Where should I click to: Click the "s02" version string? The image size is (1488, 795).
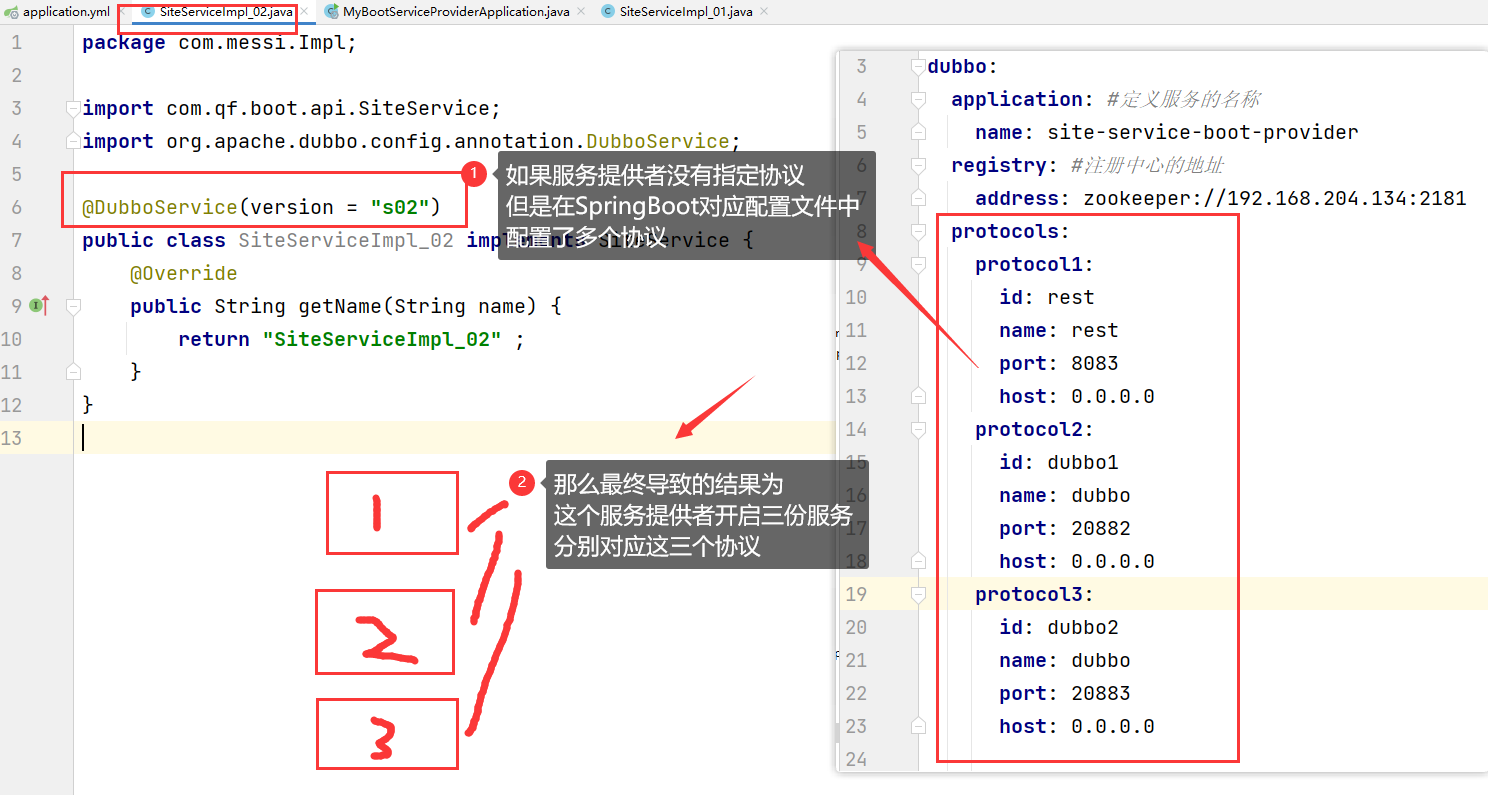tap(399, 207)
